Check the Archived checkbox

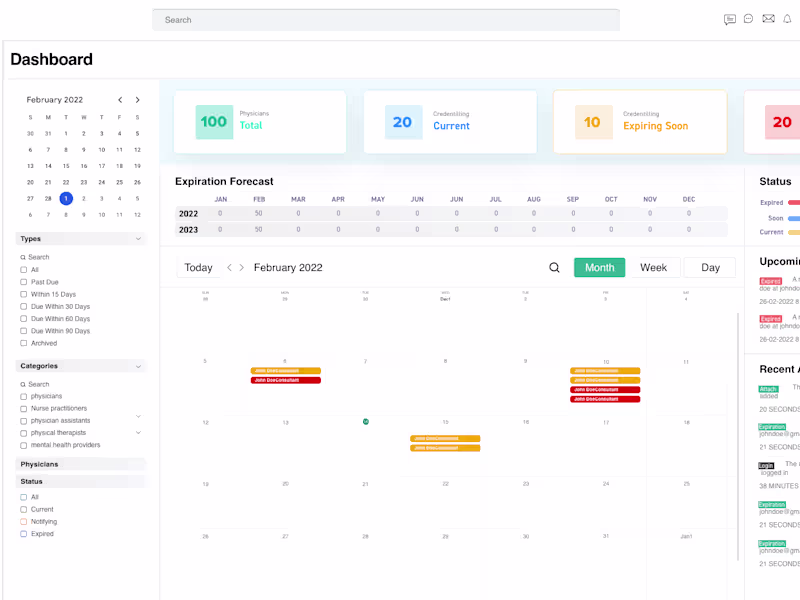coord(23,343)
